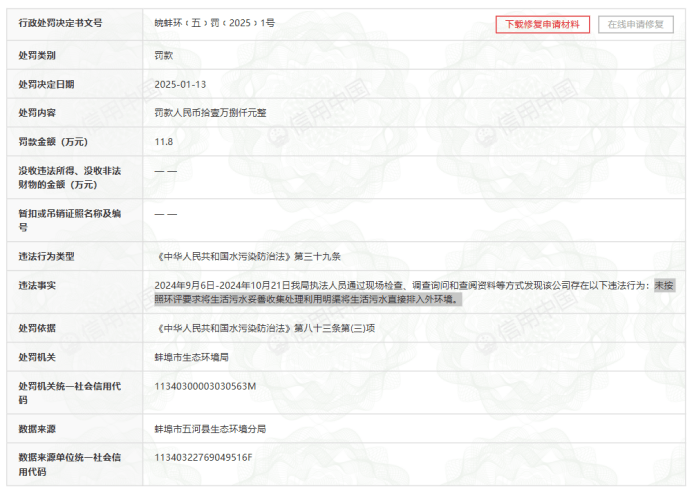The width and height of the screenshot is (692, 499).
Task: Click the 处罚机关 label
Action: pos(37,357)
